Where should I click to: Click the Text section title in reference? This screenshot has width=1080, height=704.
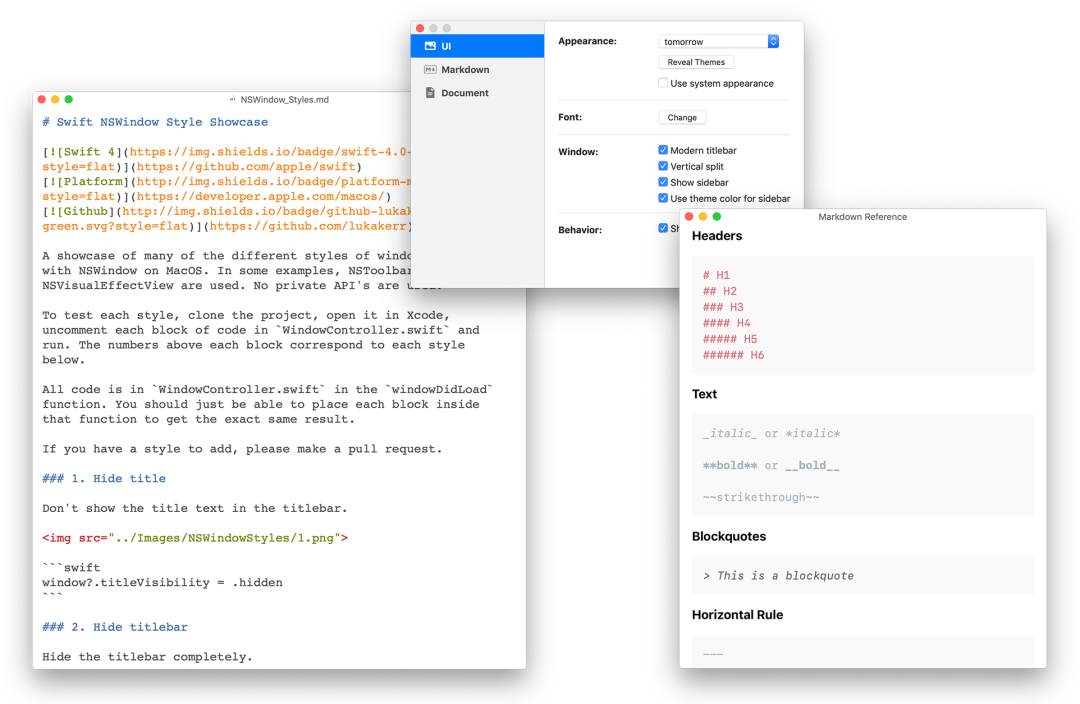click(x=705, y=394)
